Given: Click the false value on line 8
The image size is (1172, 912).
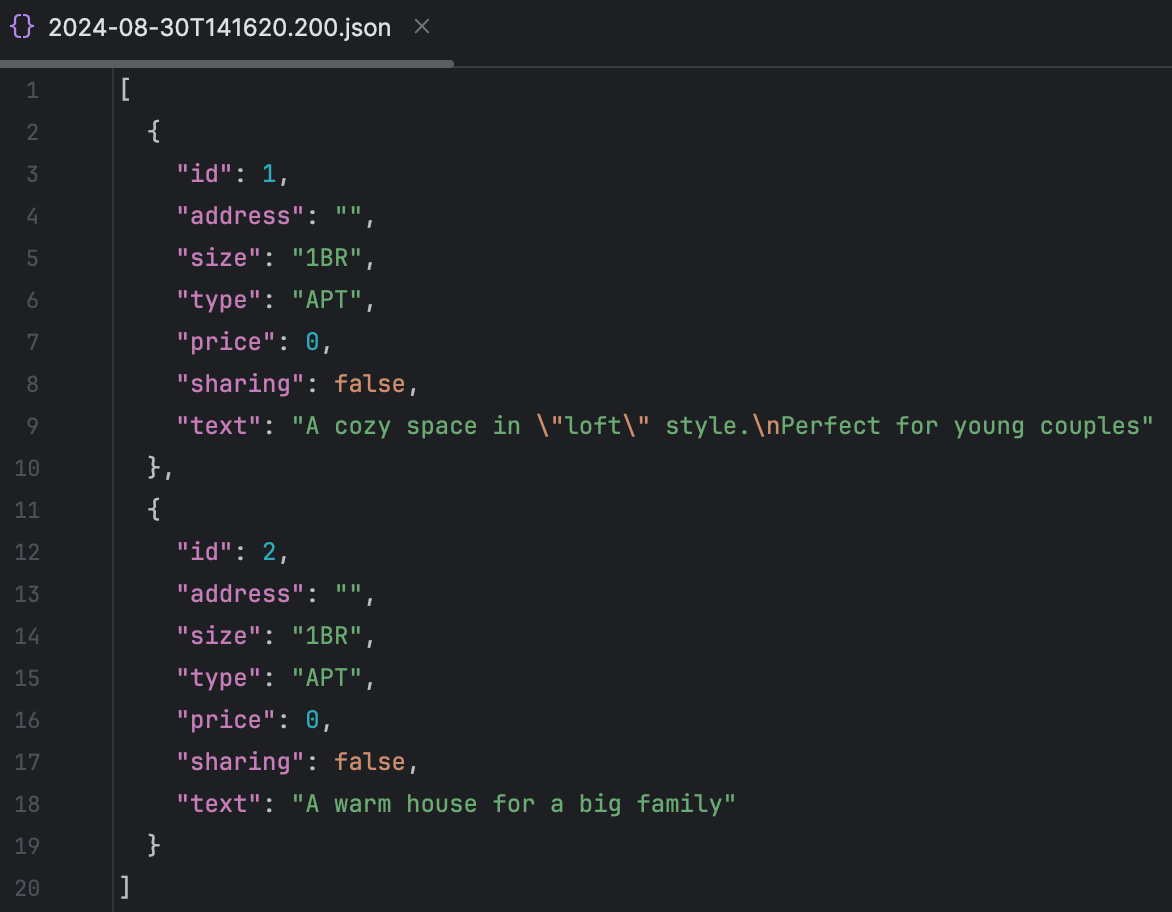Looking at the screenshot, I should [370, 383].
